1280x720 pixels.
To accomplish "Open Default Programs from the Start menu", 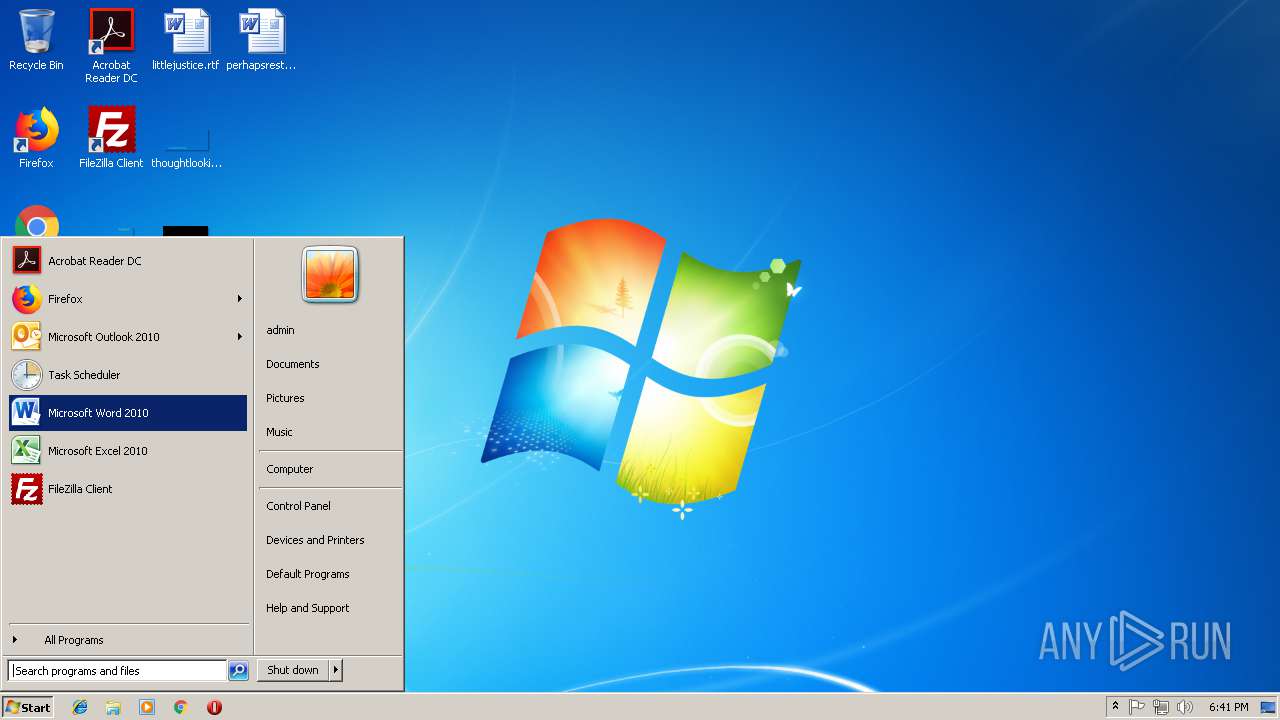I will tap(330, 574).
